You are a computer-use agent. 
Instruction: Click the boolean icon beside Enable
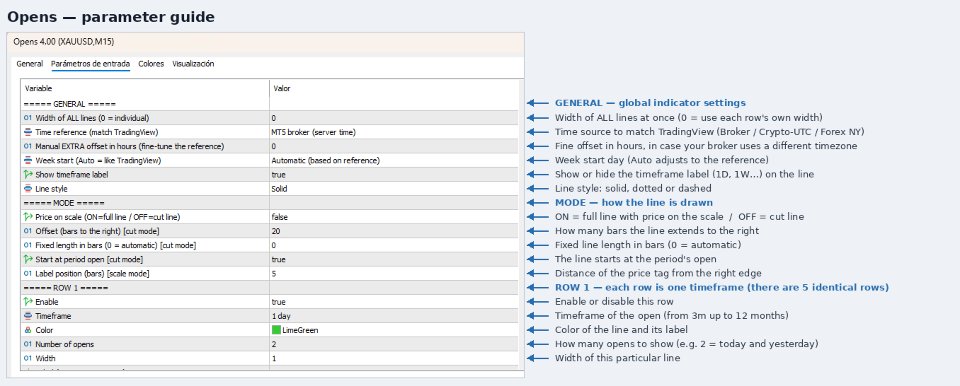pos(28,301)
